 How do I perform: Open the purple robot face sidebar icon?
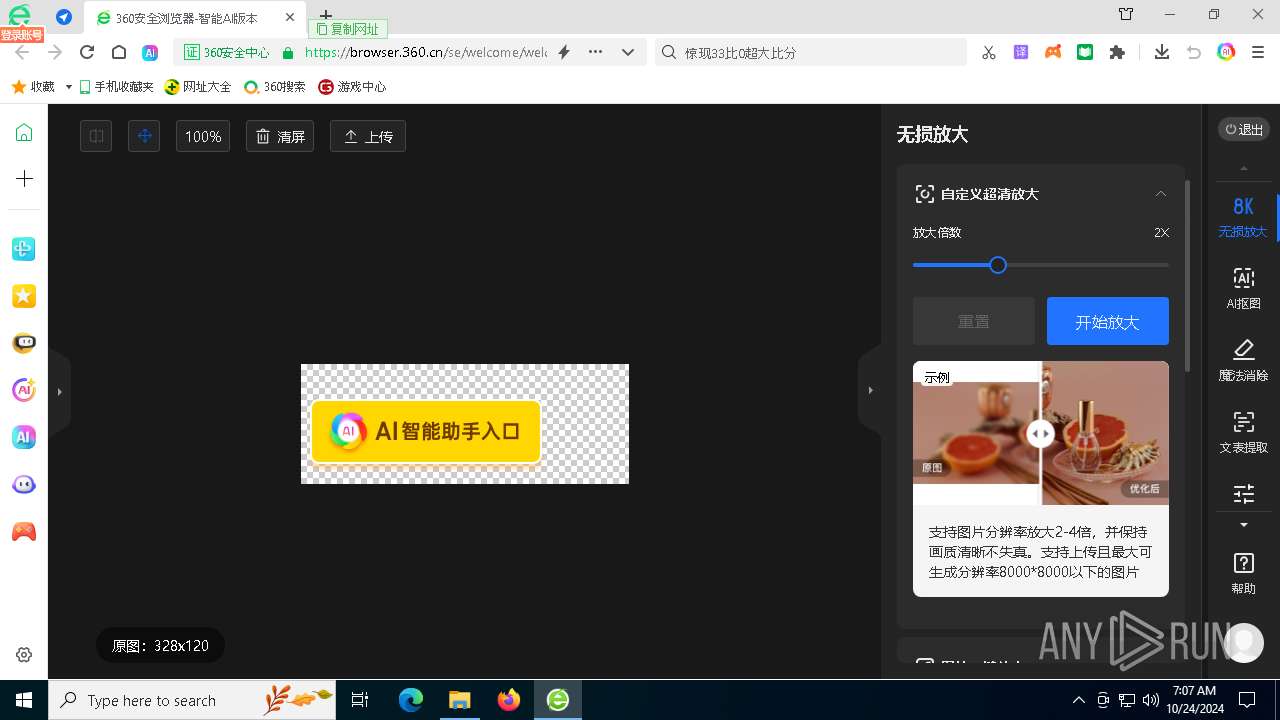(x=24, y=485)
